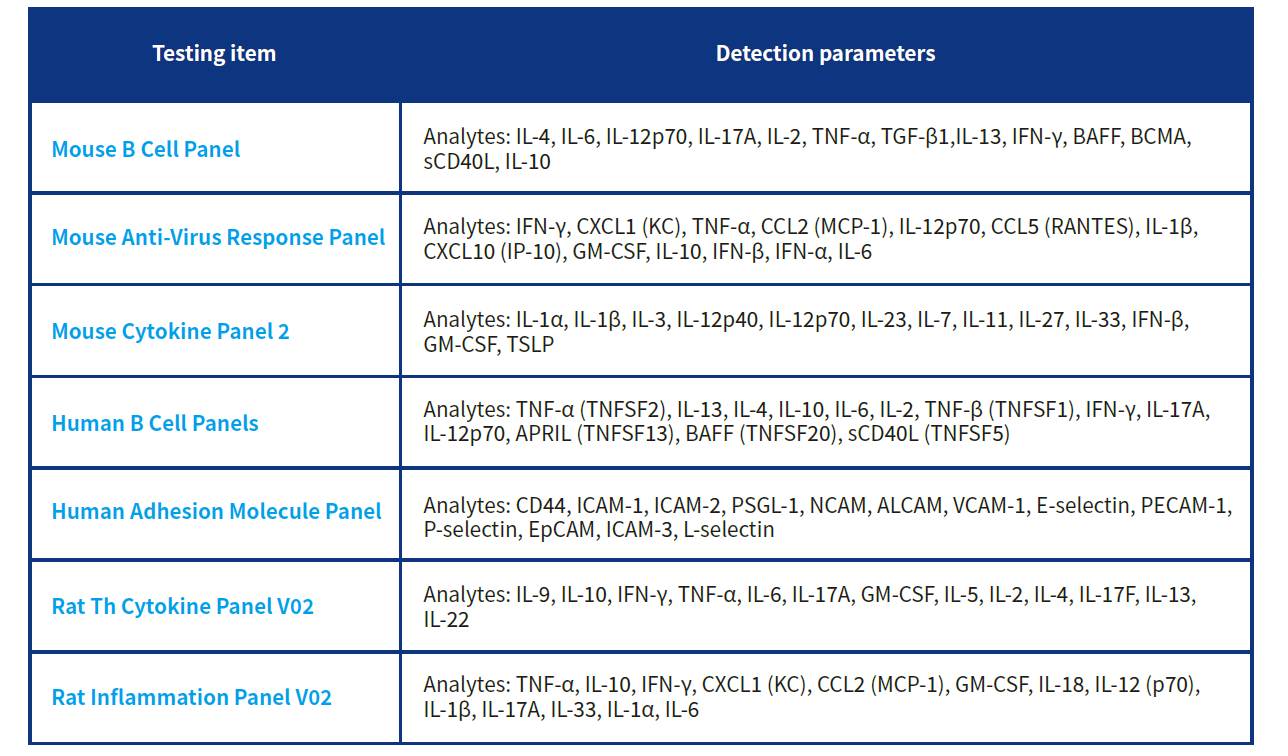The image size is (1288, 756).
Task: Follow the Mouse Cytokine Panel 2 link
Action: coord(171,331)
